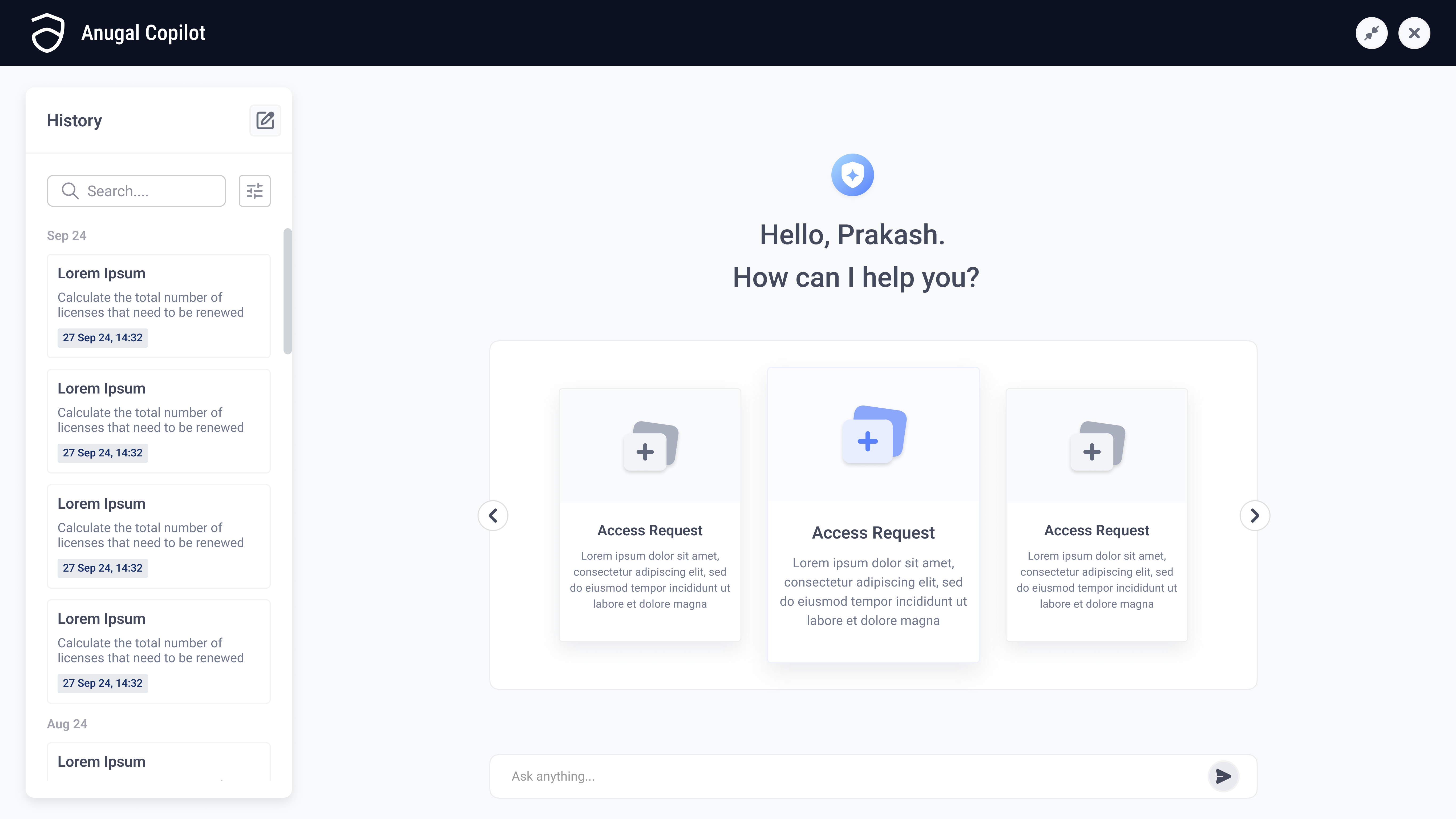Screen dimensions: 1456x819
Task: Open first Lorem Ipsum history entry
Action: coord(159,306)
